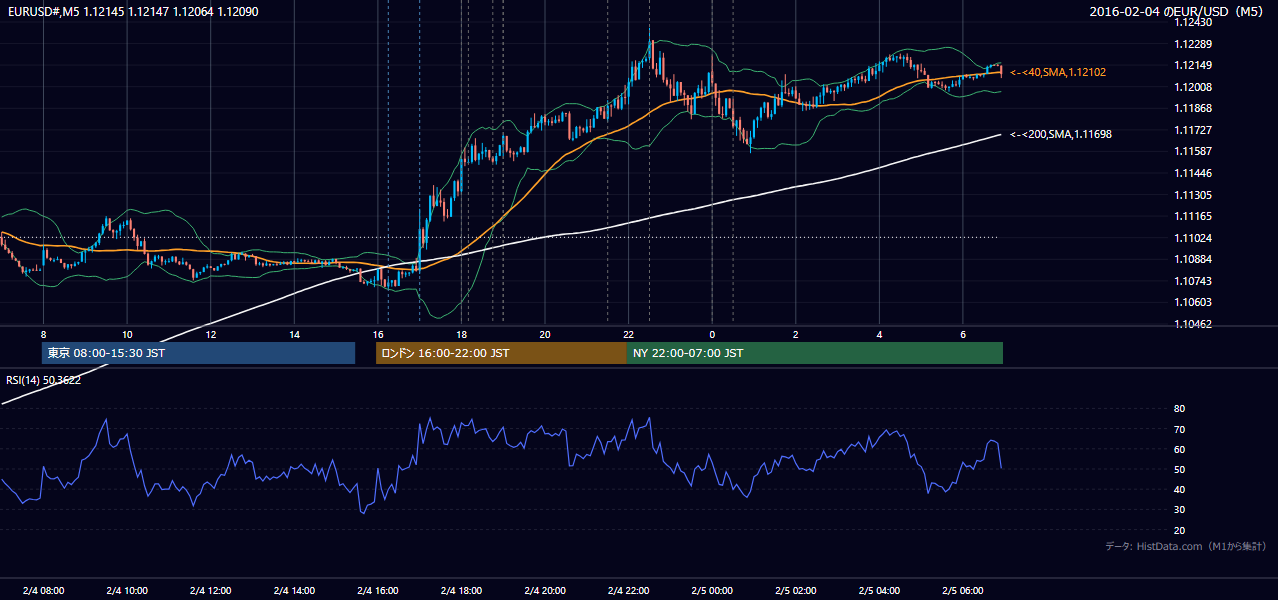
Task: Click RSI scale level 50
Action: tap(1180, 470)
